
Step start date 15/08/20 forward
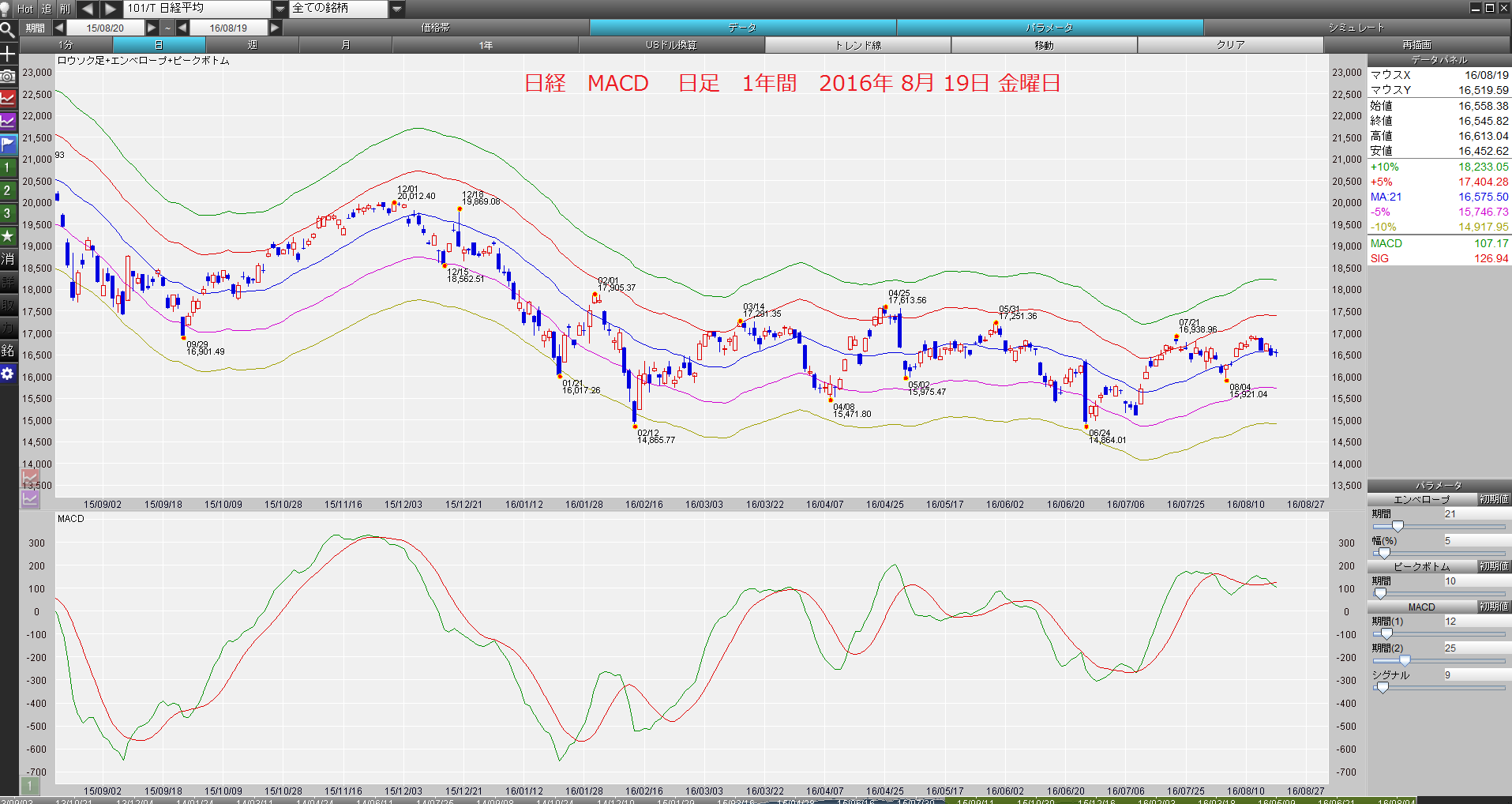152,28
